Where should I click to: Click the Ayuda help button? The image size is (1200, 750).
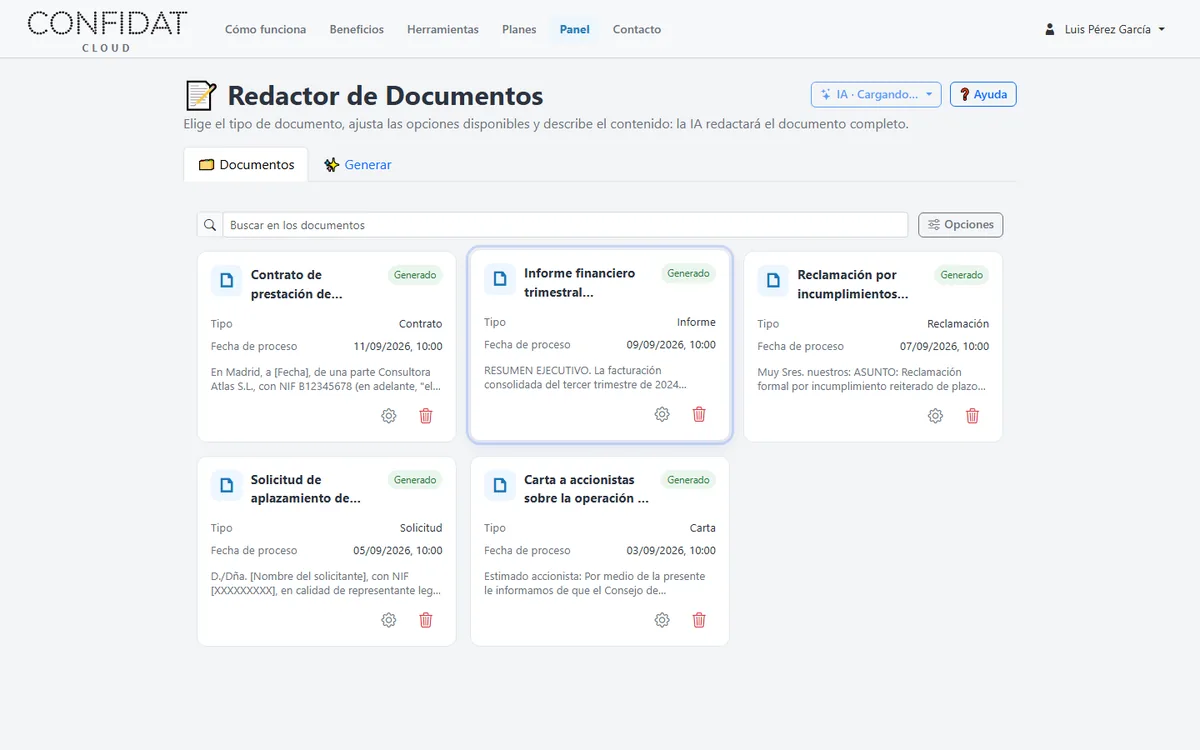pyautogui.click(x=983, y=94)
